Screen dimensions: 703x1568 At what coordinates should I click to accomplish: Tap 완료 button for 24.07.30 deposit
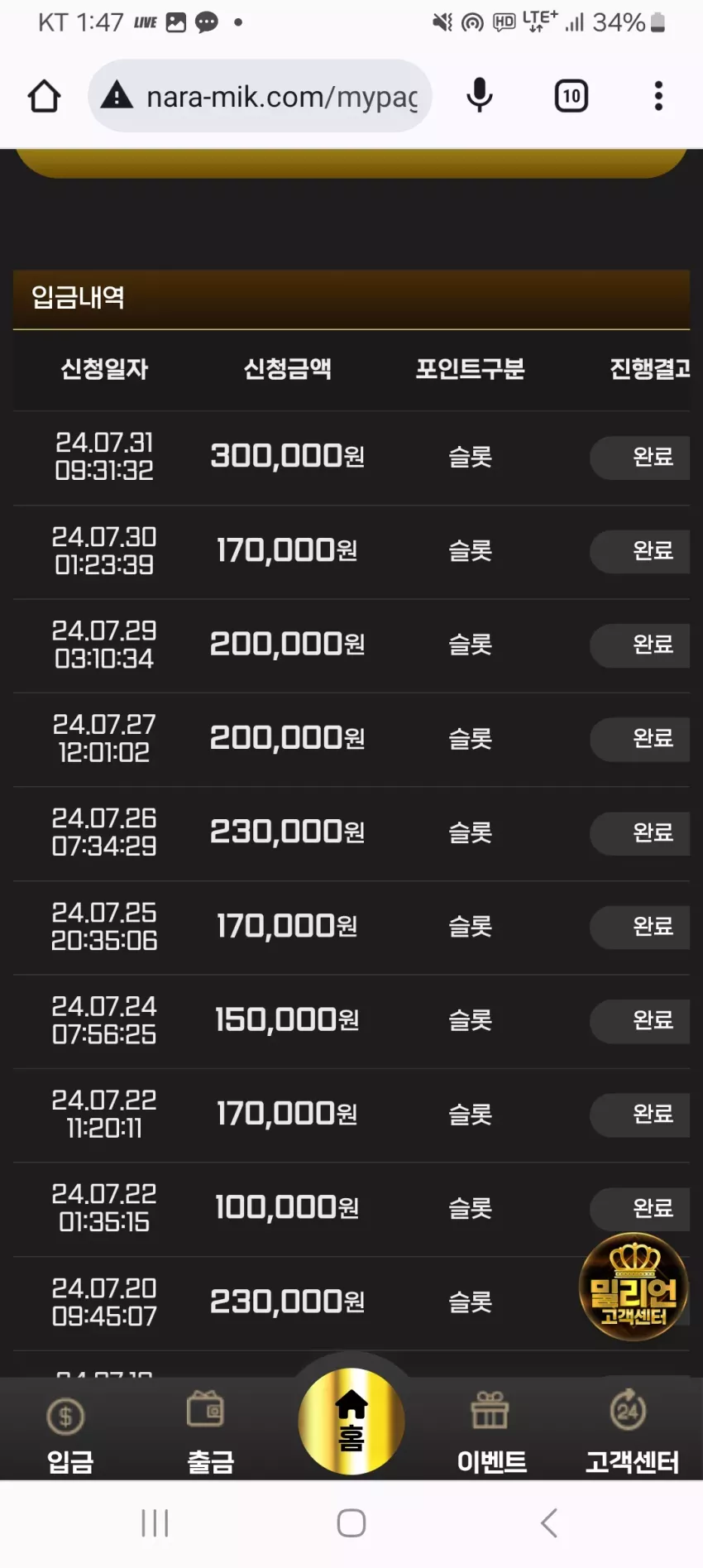[641, 551]
